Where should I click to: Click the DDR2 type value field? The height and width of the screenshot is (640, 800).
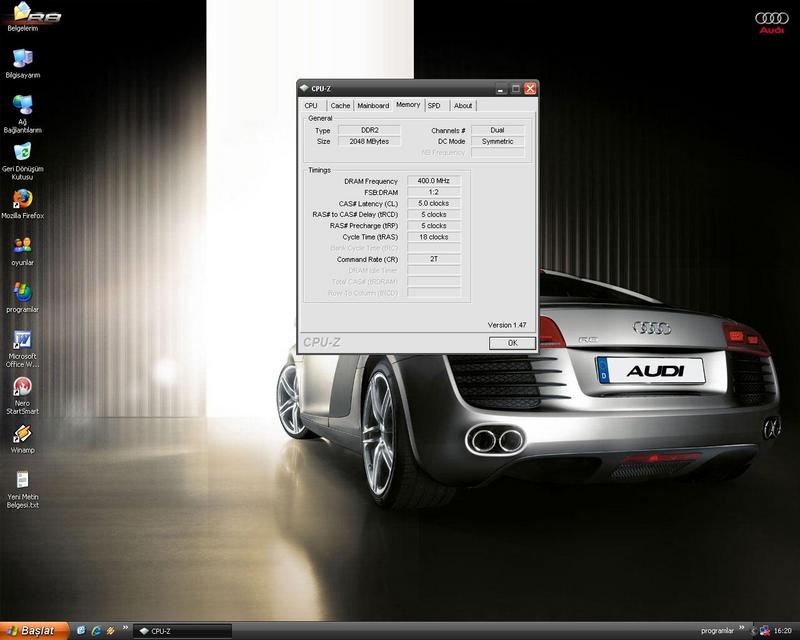(x=369, y=130)
